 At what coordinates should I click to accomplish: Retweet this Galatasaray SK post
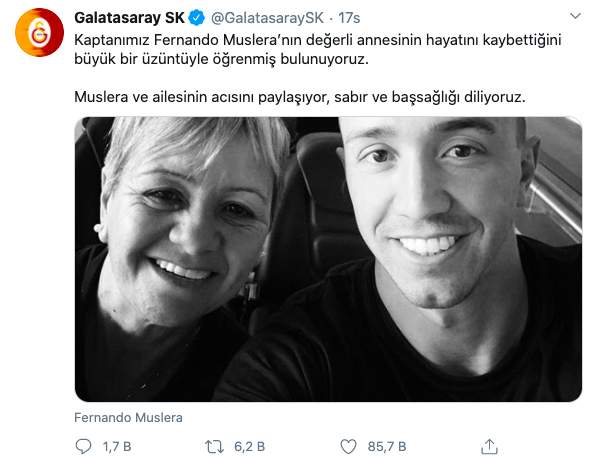click(x=214, y=446)
